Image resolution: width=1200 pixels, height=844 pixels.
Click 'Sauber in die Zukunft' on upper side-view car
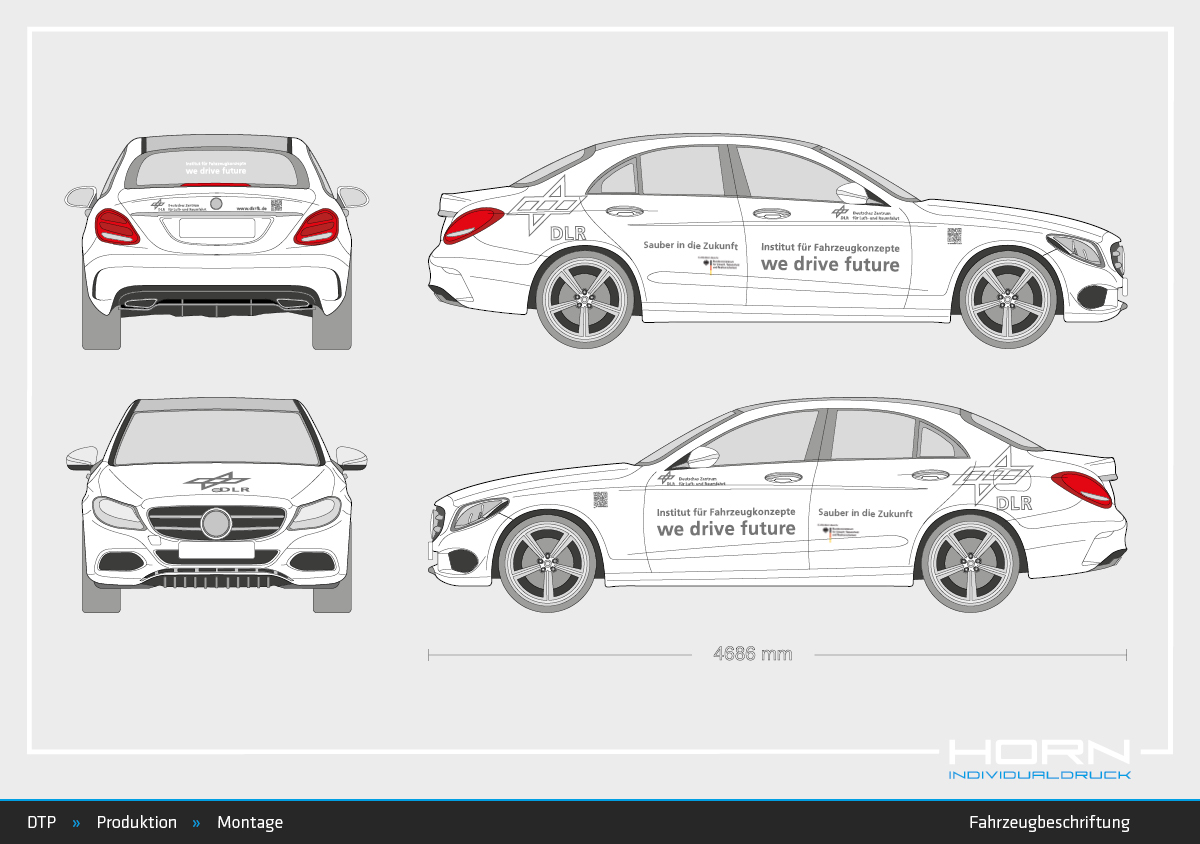[x=690, y=244]
